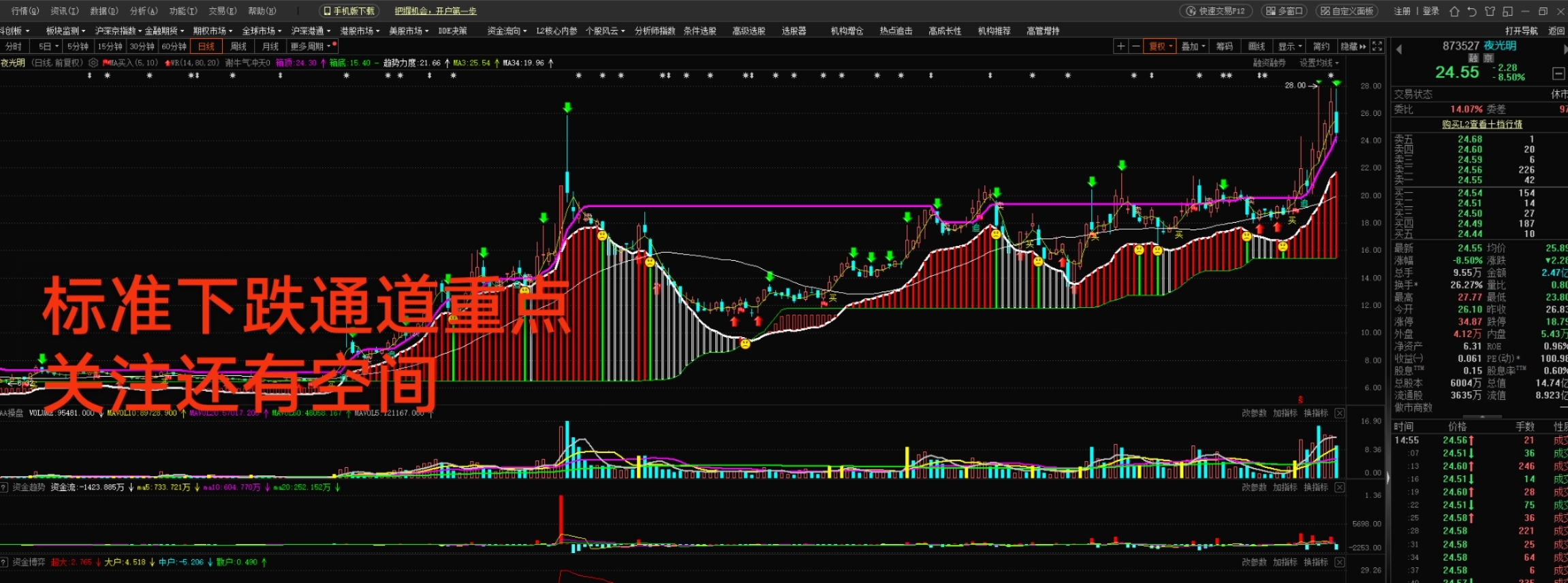
Task: Go to previous stock with left arrow
Action: [x=1398, y=49]
